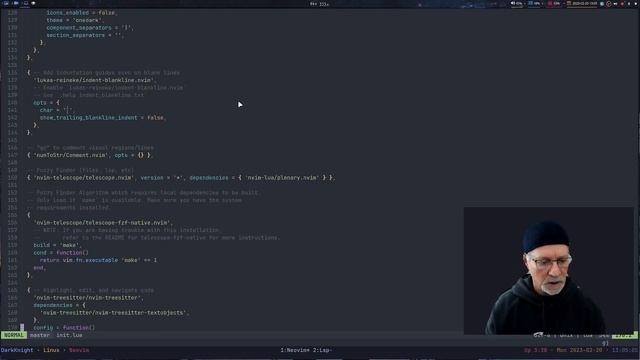
Task: Click the component_separators setting
Action: pos(89,28)
